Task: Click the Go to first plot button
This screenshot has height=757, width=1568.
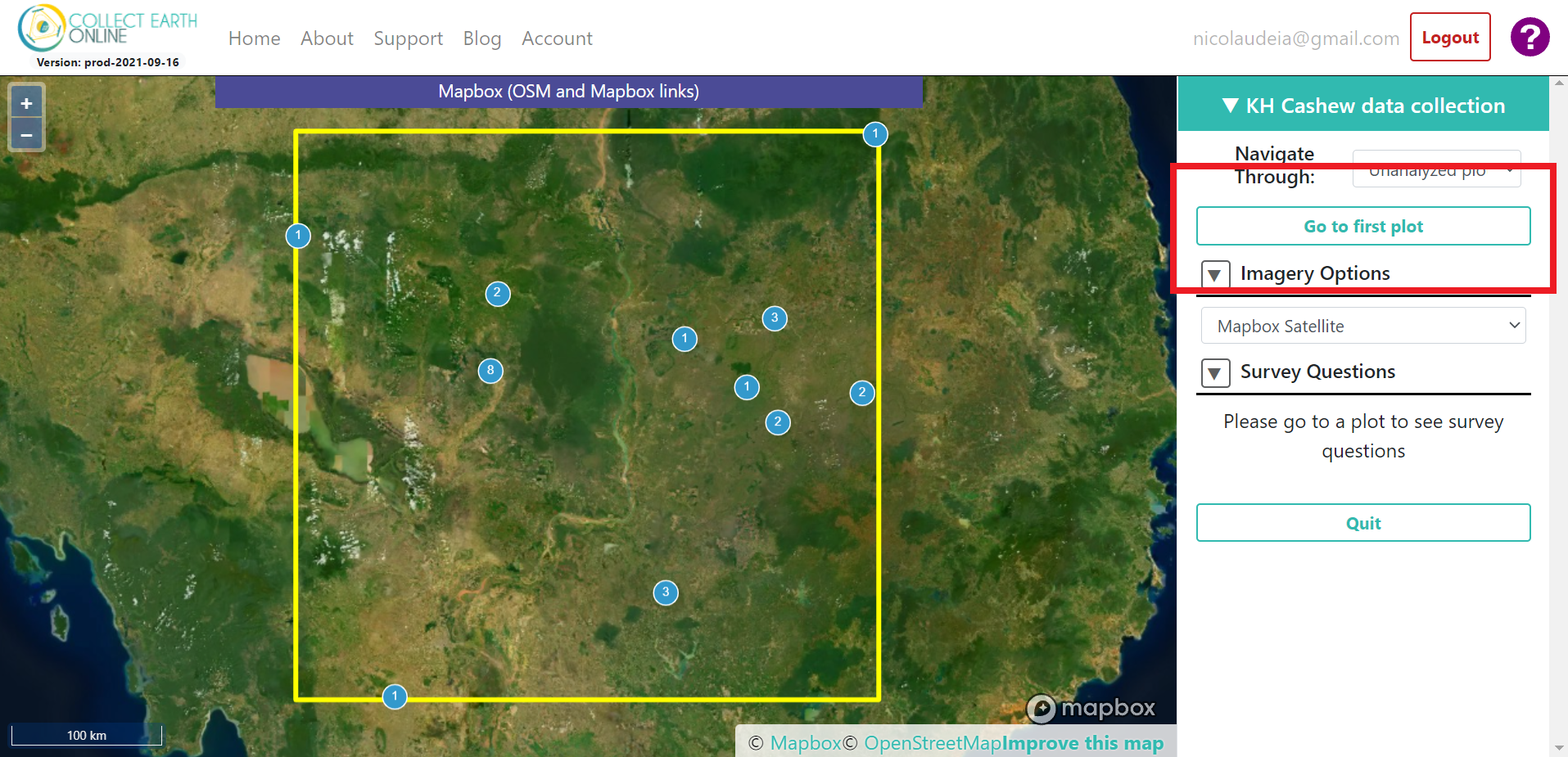Action: 1363,226
